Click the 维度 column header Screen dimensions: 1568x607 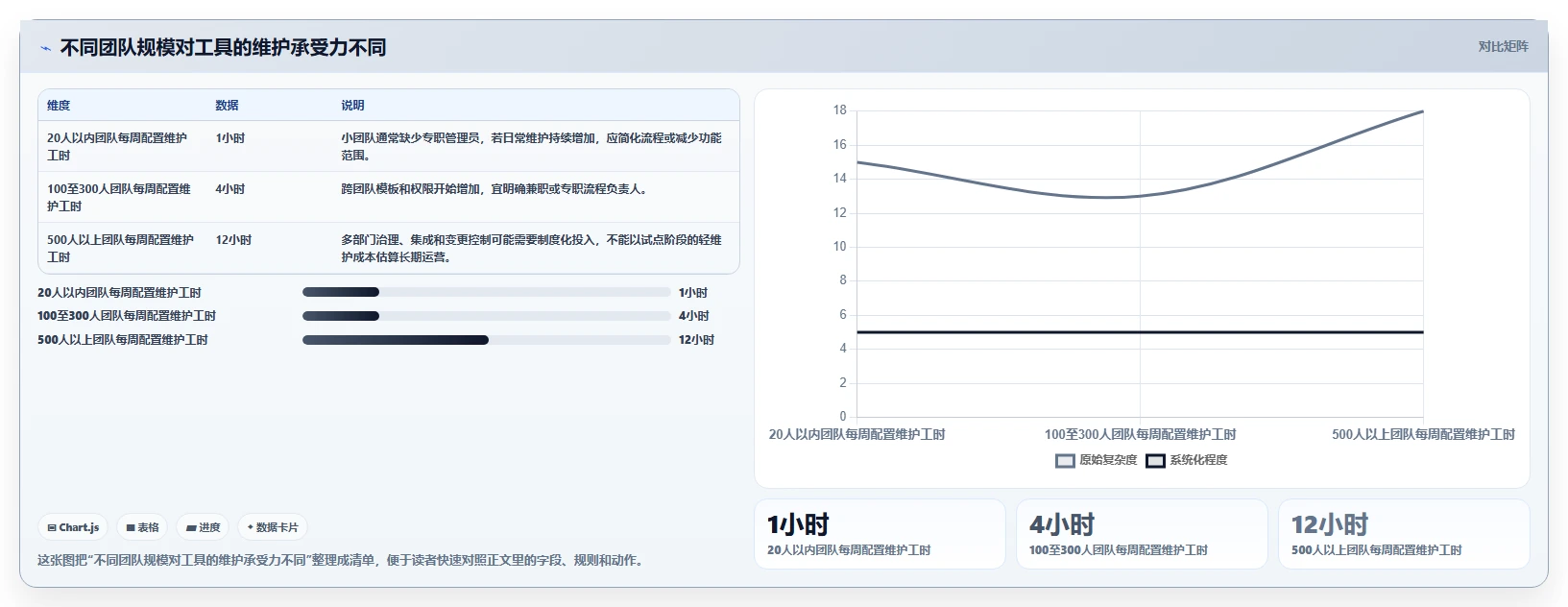point(59,106)
